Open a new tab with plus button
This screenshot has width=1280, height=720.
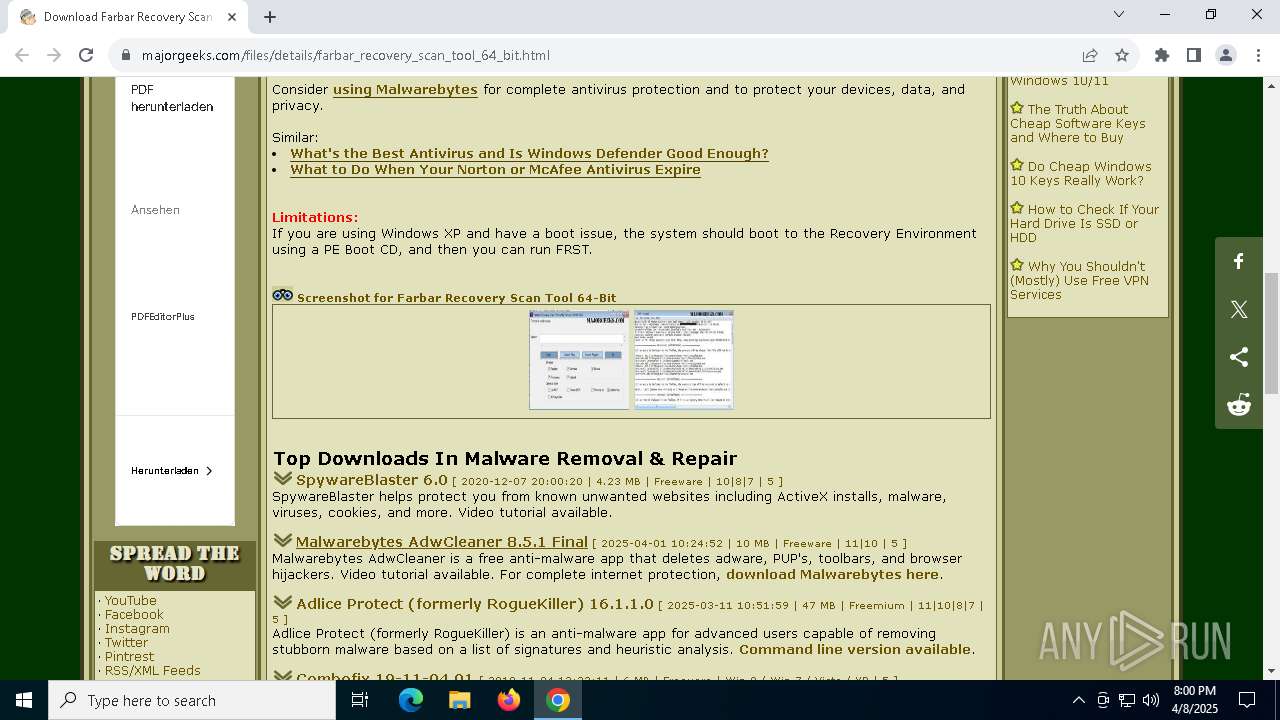(270, 17)
